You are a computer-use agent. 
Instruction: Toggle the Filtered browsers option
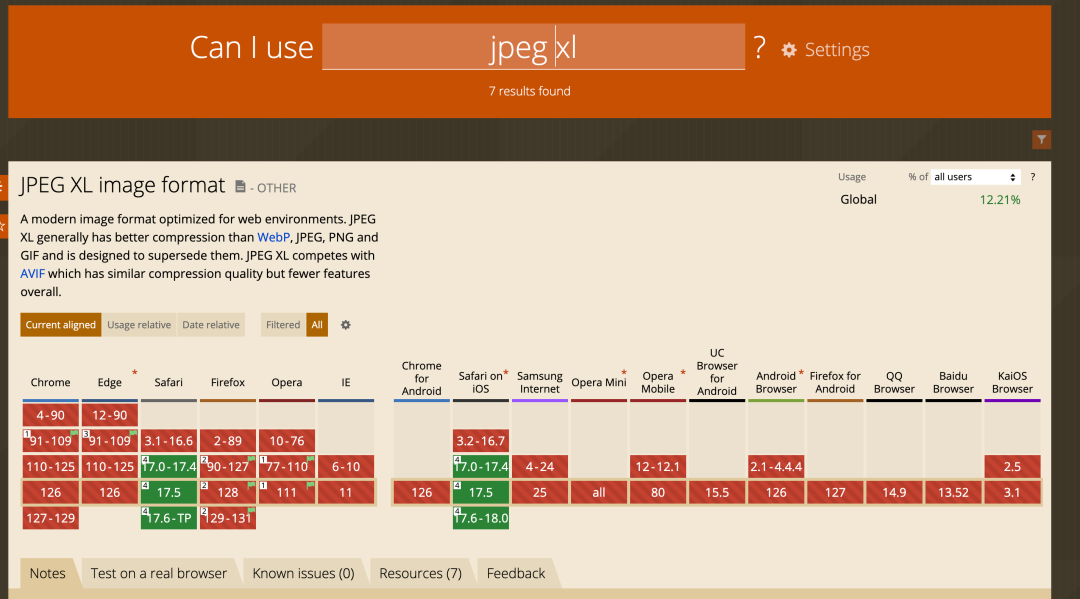click(283, 325)
